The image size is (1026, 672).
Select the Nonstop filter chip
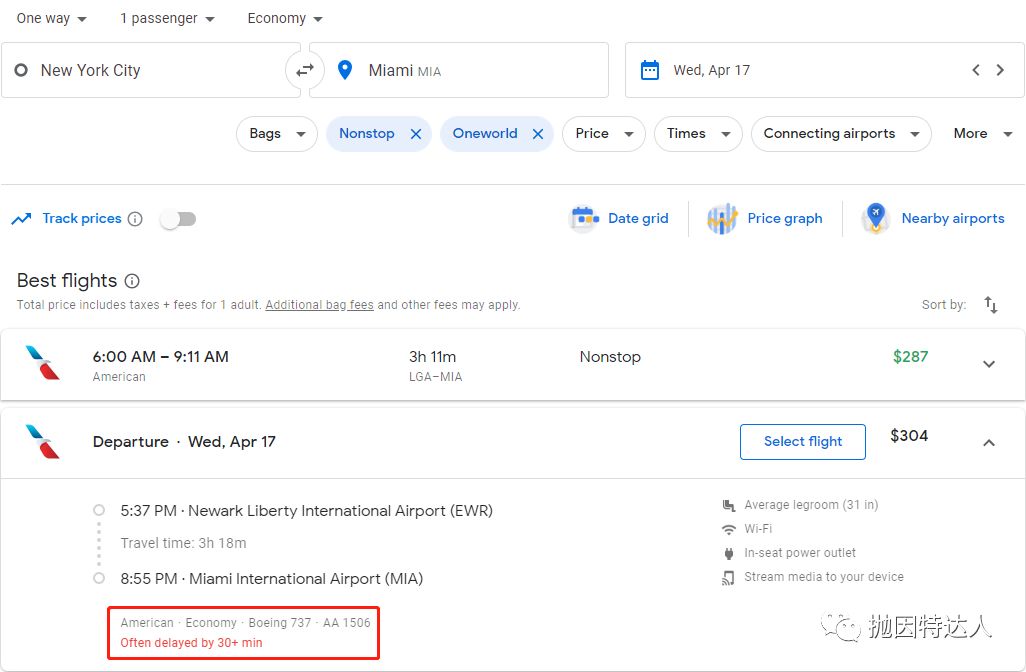coord(366,133)
